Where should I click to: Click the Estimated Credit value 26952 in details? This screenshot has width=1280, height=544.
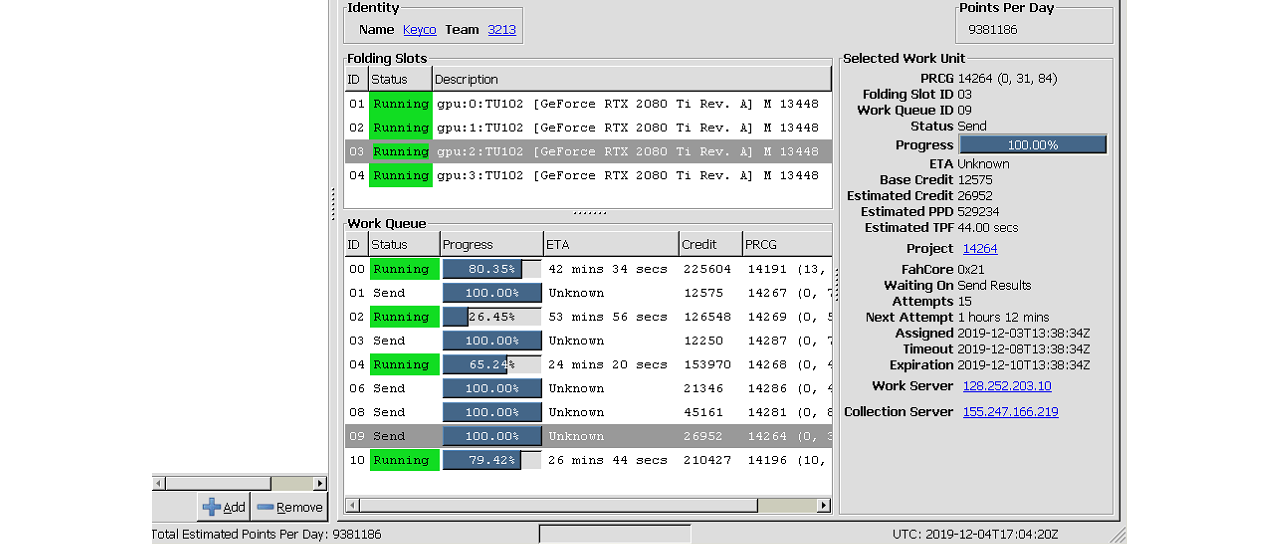(976, 196)
